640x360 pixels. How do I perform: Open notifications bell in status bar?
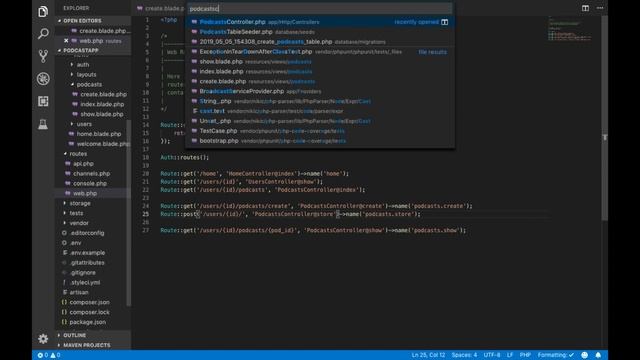598,355
